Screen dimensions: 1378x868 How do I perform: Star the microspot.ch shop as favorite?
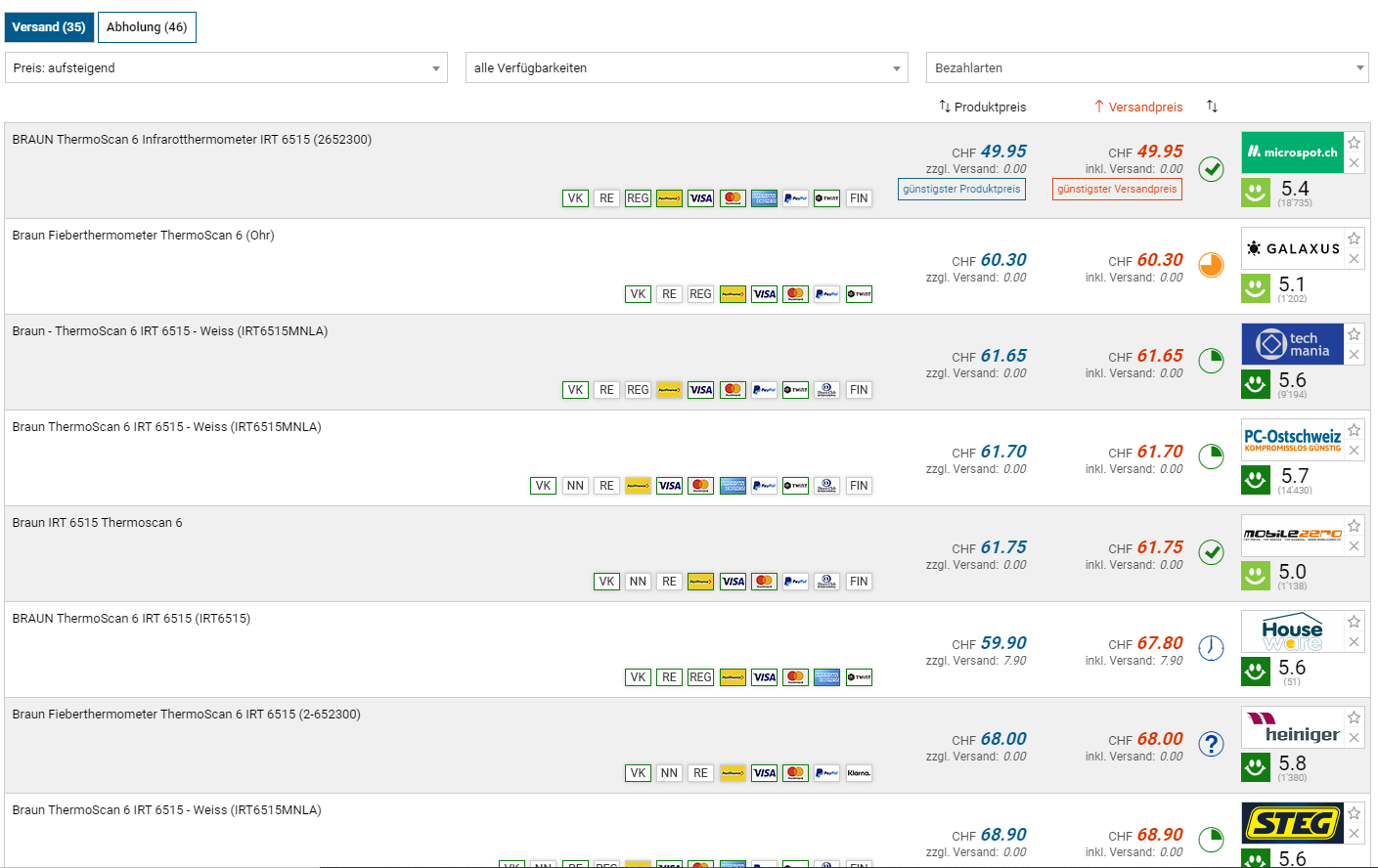tap(1354, 143)
